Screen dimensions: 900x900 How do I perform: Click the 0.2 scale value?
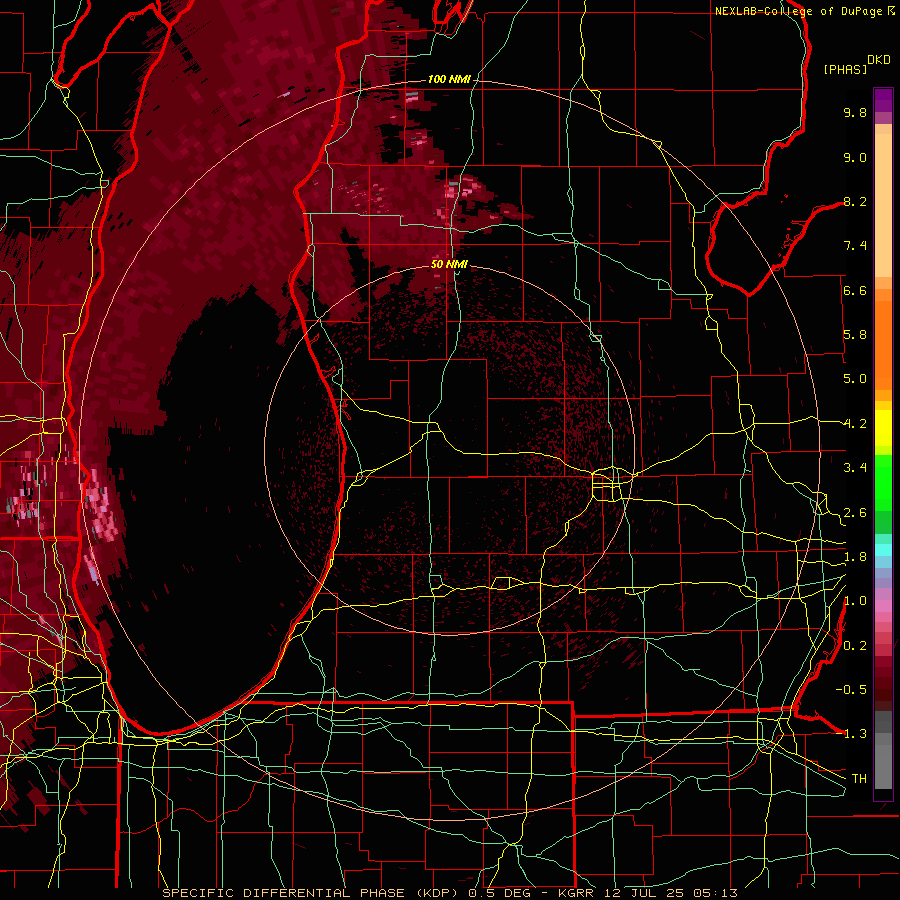click(x=855, y=646)
